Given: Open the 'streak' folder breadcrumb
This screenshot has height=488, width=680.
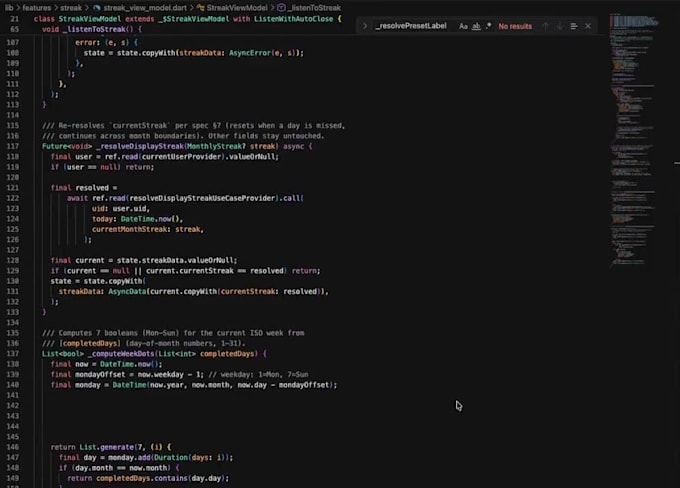Looking at the screenshot, I should tap(71, 8).
